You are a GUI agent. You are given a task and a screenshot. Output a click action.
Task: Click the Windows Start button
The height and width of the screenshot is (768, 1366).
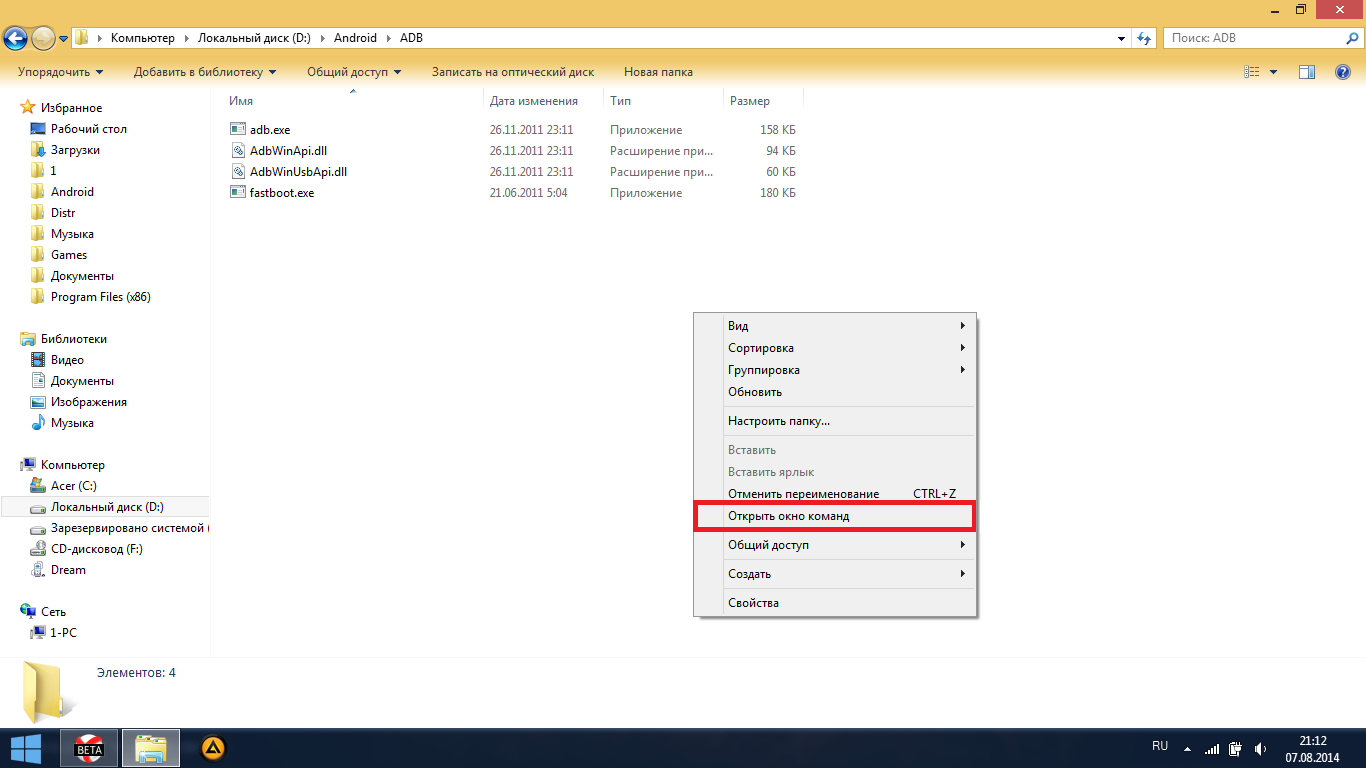point(25,748)
